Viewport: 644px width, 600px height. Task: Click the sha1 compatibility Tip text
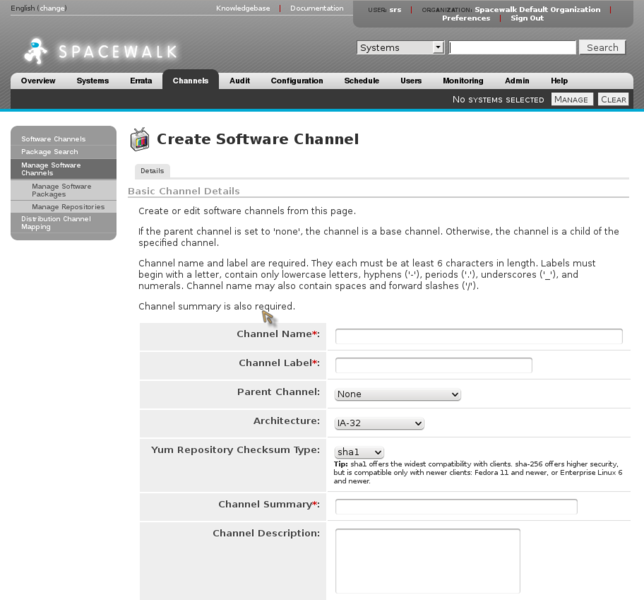click(x=478, y=472)
